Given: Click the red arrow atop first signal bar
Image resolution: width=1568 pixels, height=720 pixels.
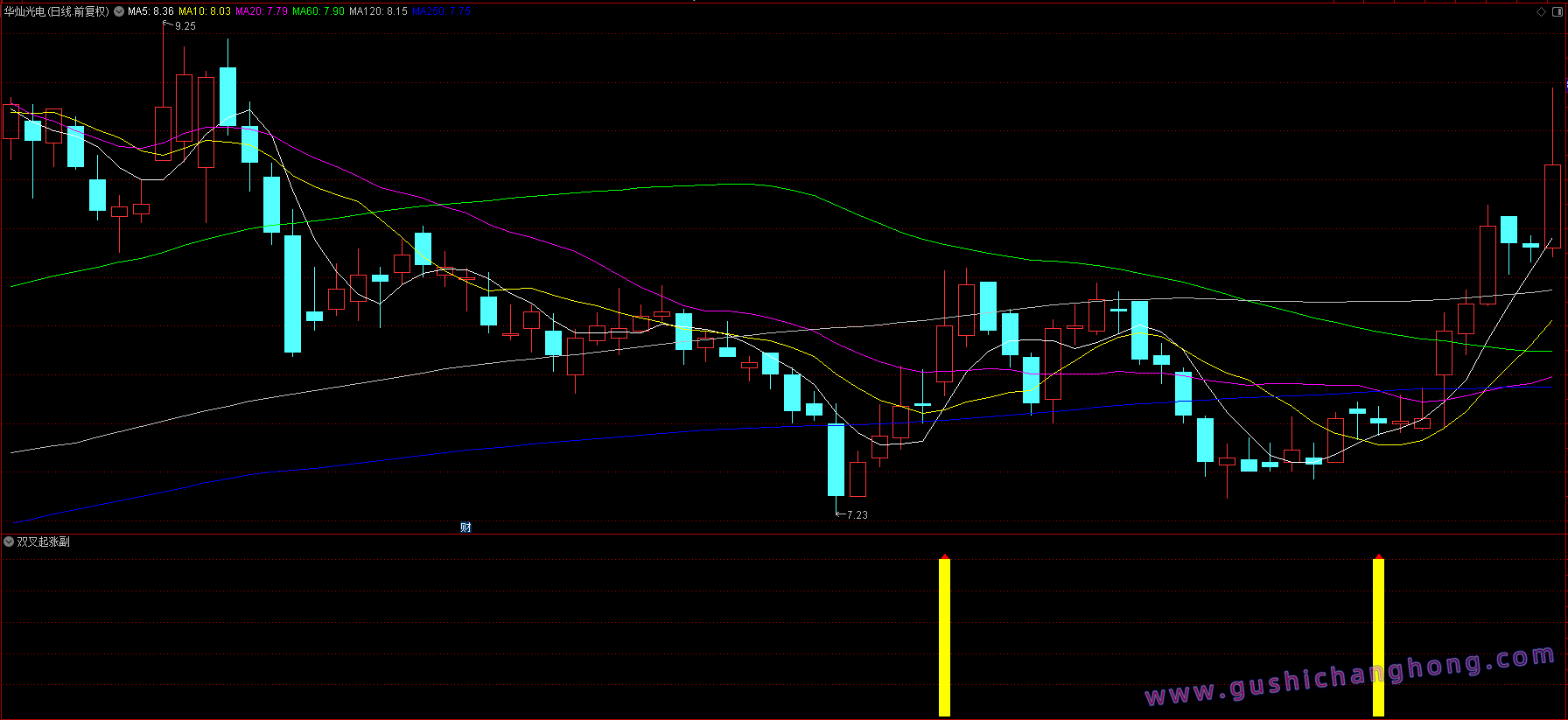Looking at the screenshot, I should point(944,556).
